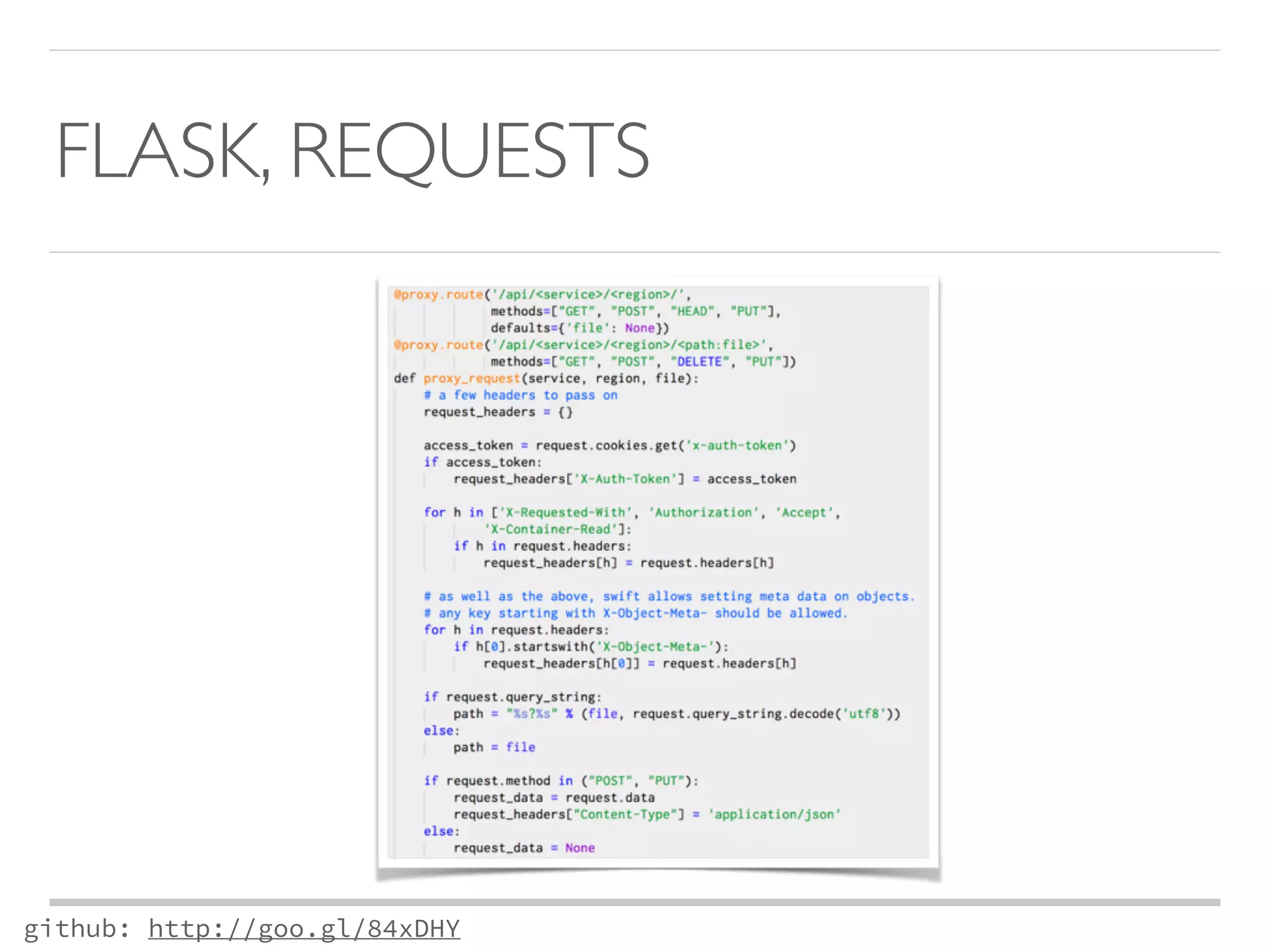Screen dimensions: 1270x952
Task: Click the comment 'any key starting with X-Object-Meta-'
Action: pos(636,613)
